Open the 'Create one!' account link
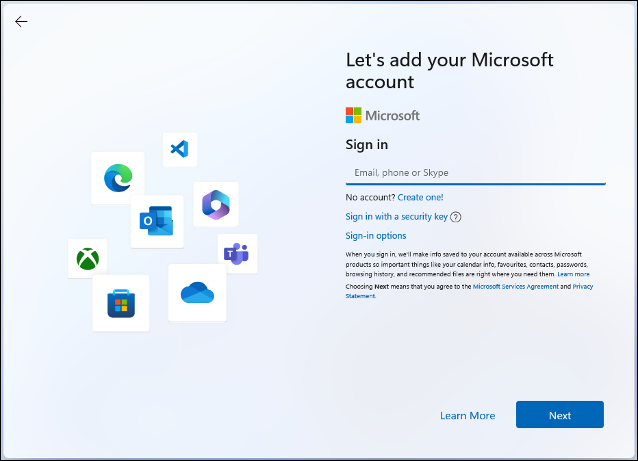The image size is (638, 461). tap(420, 198)
